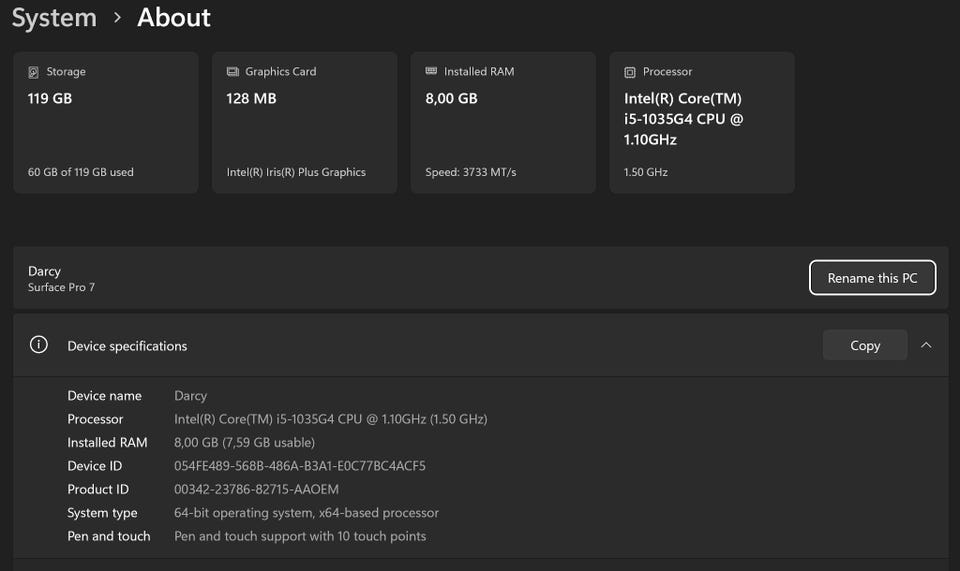Click the Device specifications header row
Image resolution: width=960 pixels, height=571 pixels.
click(400, 345)
